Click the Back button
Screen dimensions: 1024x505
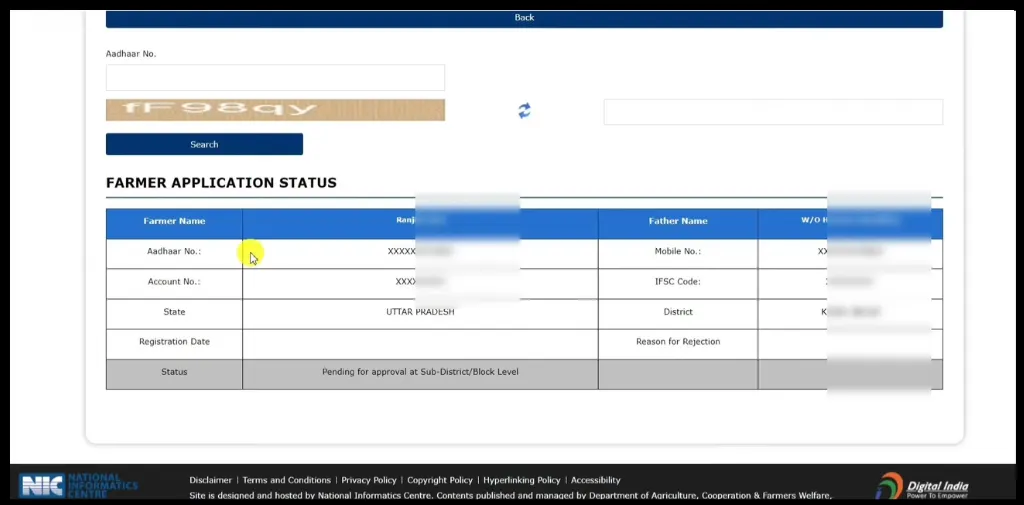(524, 18)
